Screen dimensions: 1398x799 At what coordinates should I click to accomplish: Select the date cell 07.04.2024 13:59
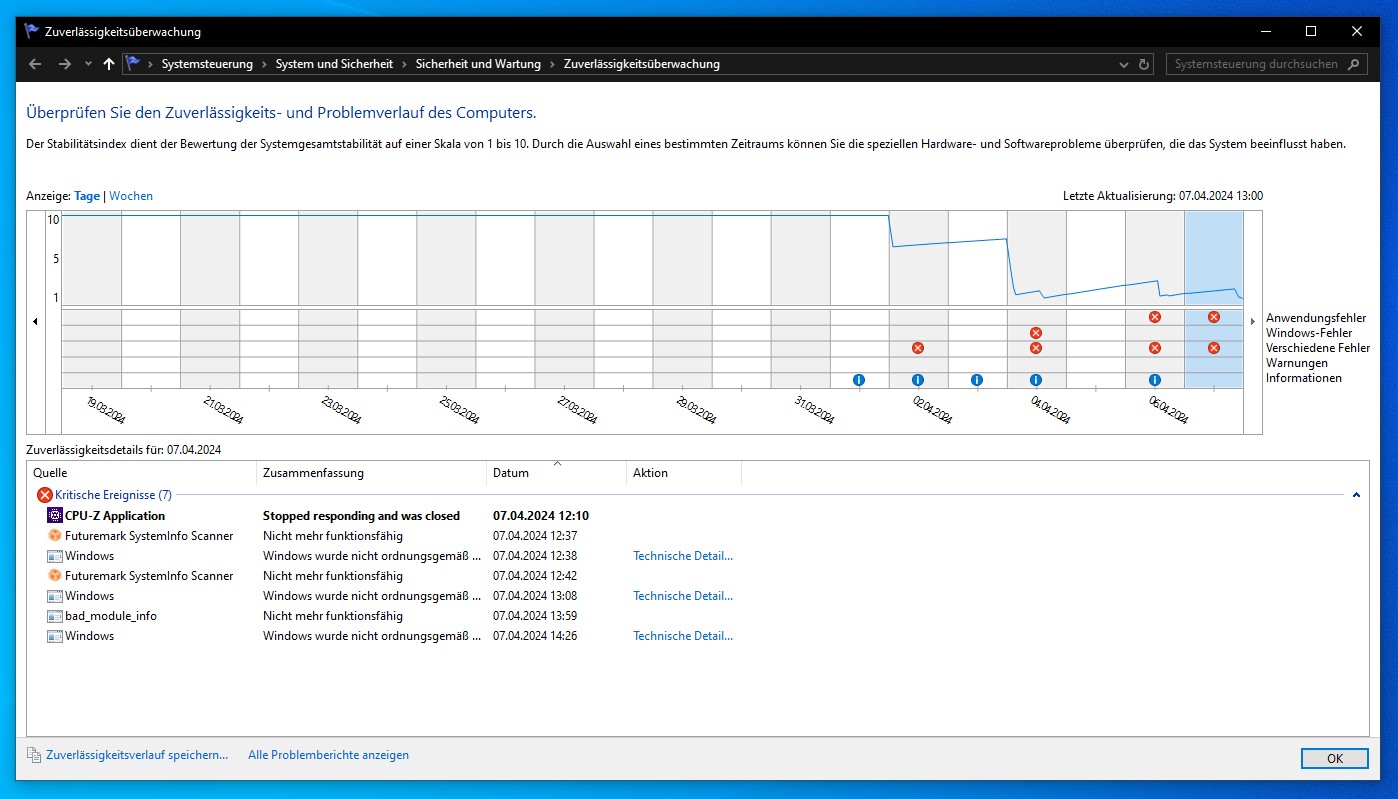click(535, 616)
